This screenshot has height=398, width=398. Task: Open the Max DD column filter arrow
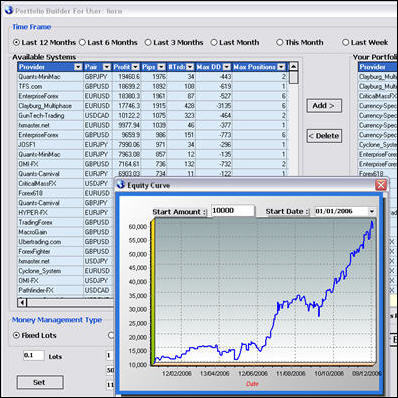click(227, 67)
